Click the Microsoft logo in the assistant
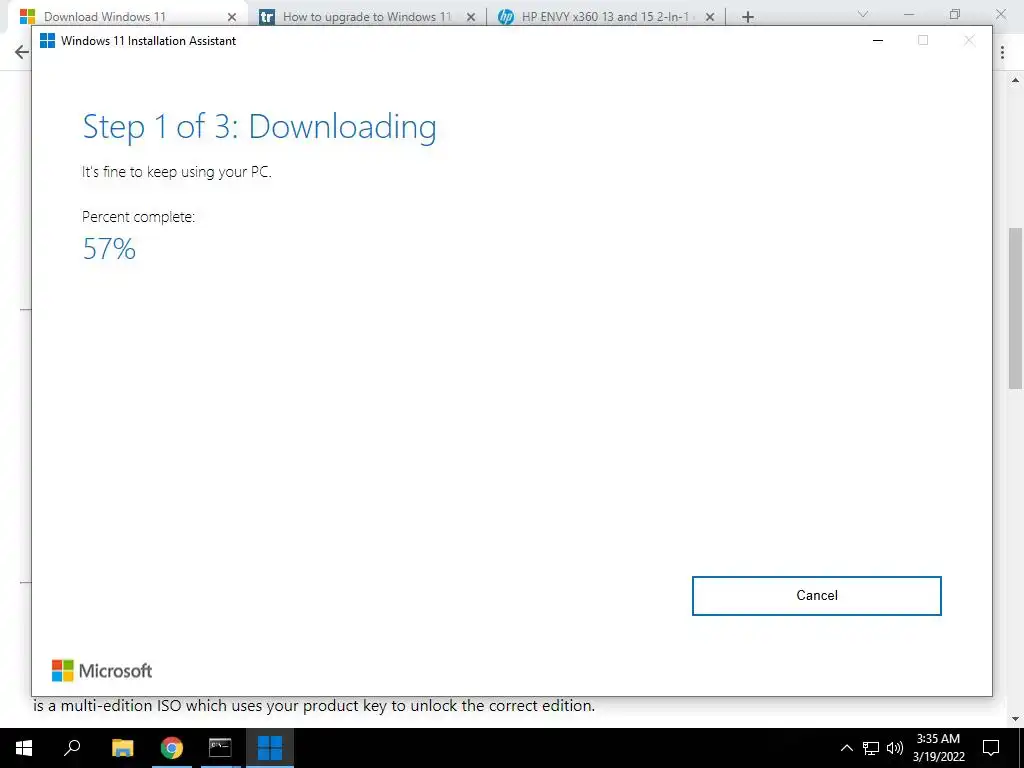 click(x=102, y=671)
